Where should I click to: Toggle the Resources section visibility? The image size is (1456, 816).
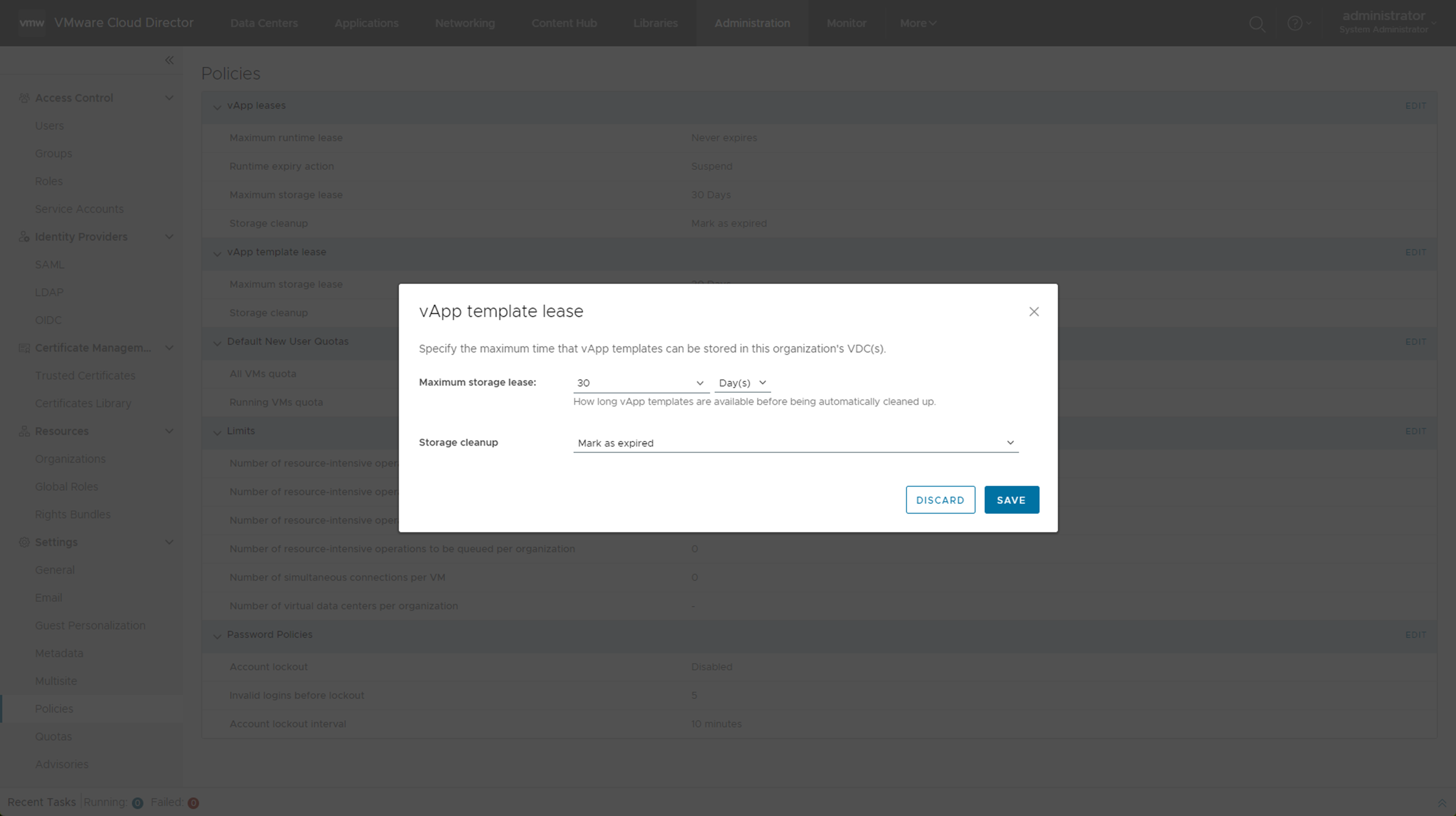(169, 431)
